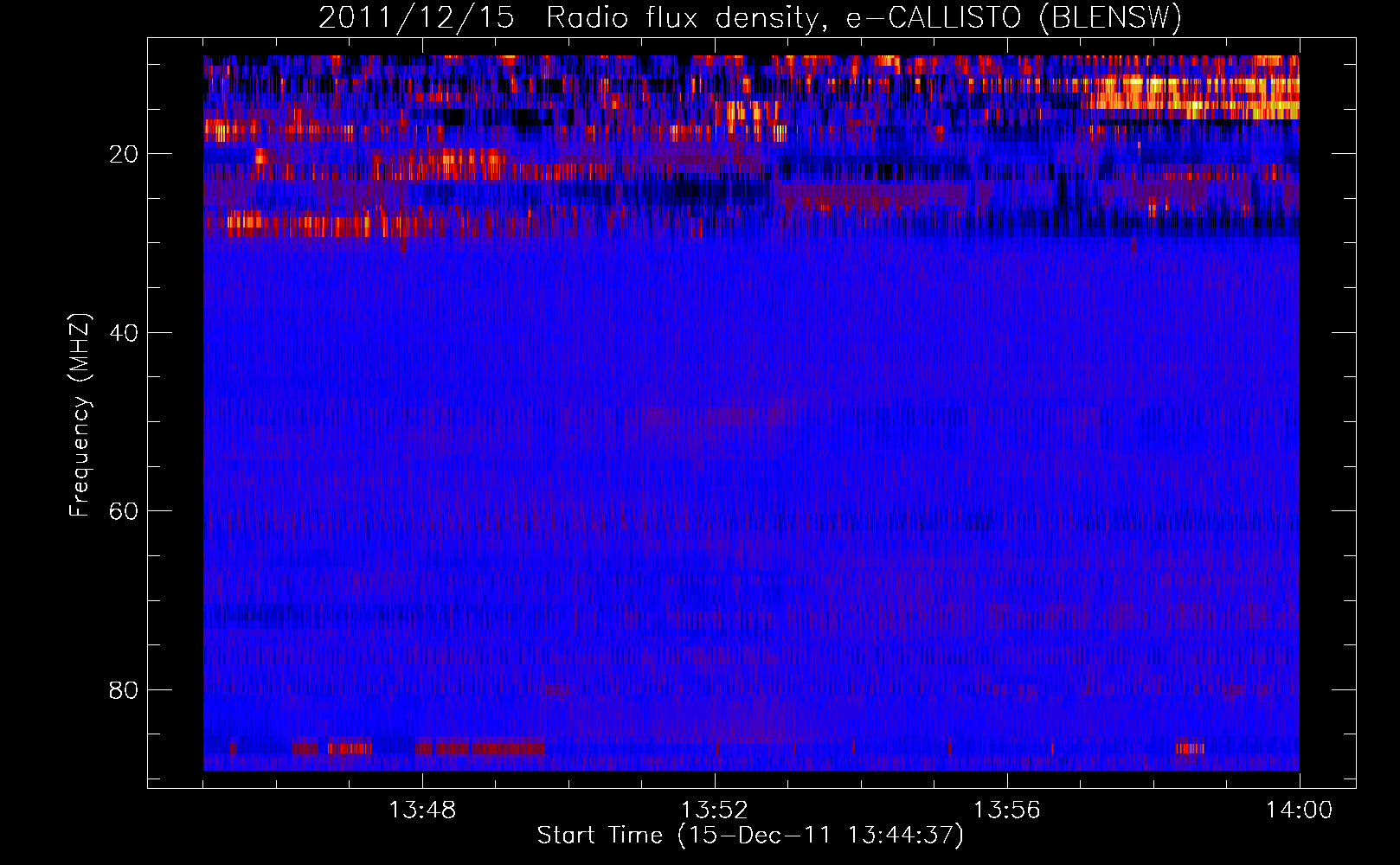Click the 40 frequency tick label
Viewport: 1400px width, 865px height.
click(x=123, y=332)
